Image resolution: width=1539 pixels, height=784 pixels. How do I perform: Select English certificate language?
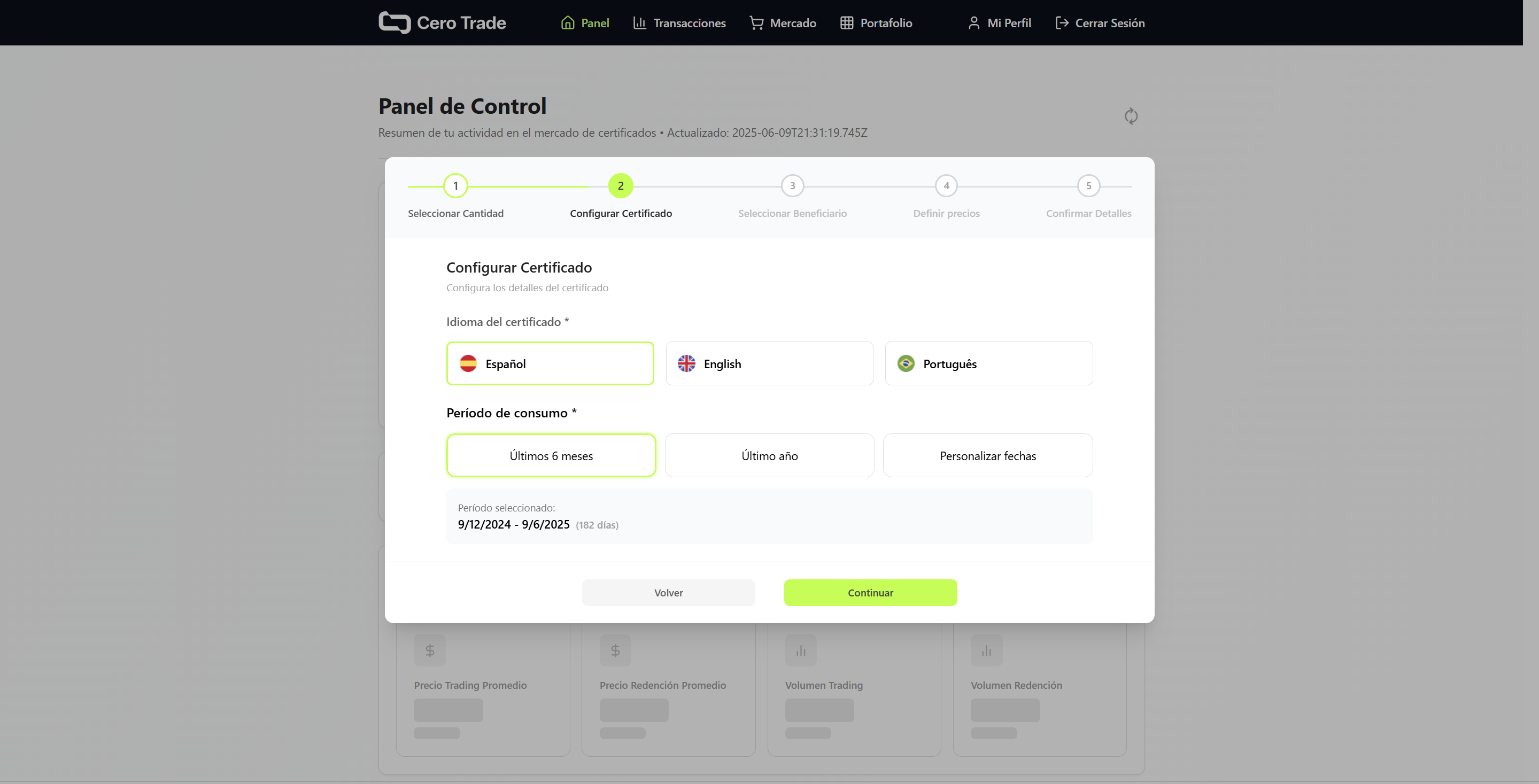click(x=769, y=363)
